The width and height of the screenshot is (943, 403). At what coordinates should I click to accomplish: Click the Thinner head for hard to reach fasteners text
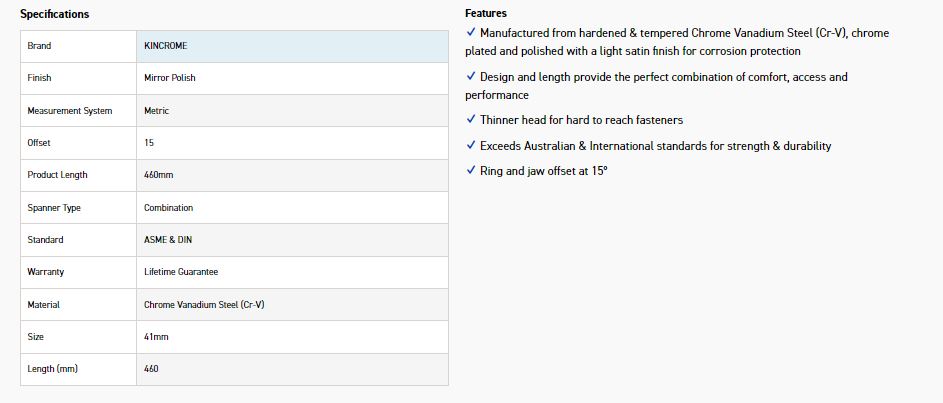[x=581, y=120]
